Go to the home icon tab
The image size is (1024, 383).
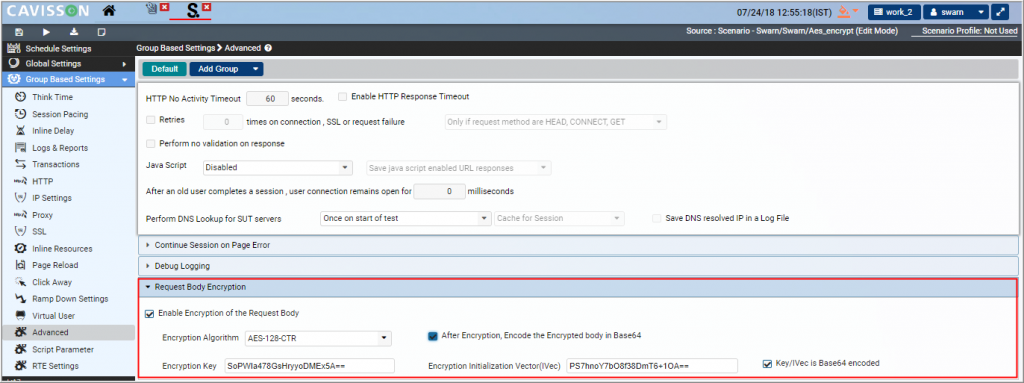coord(110,10)
